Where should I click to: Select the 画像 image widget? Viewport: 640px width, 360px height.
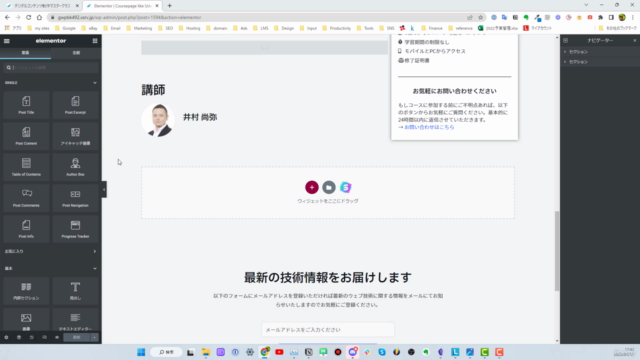click(26, 320)
